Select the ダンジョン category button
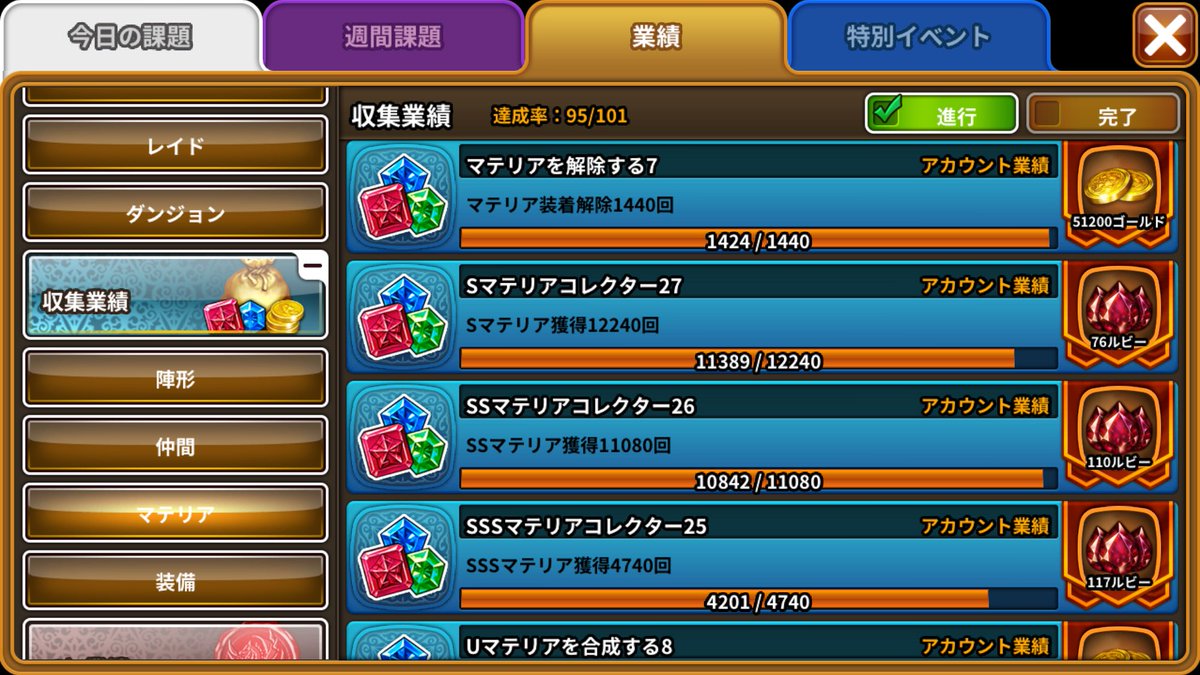Screen dimensions: 1200x675 (175, 213)
